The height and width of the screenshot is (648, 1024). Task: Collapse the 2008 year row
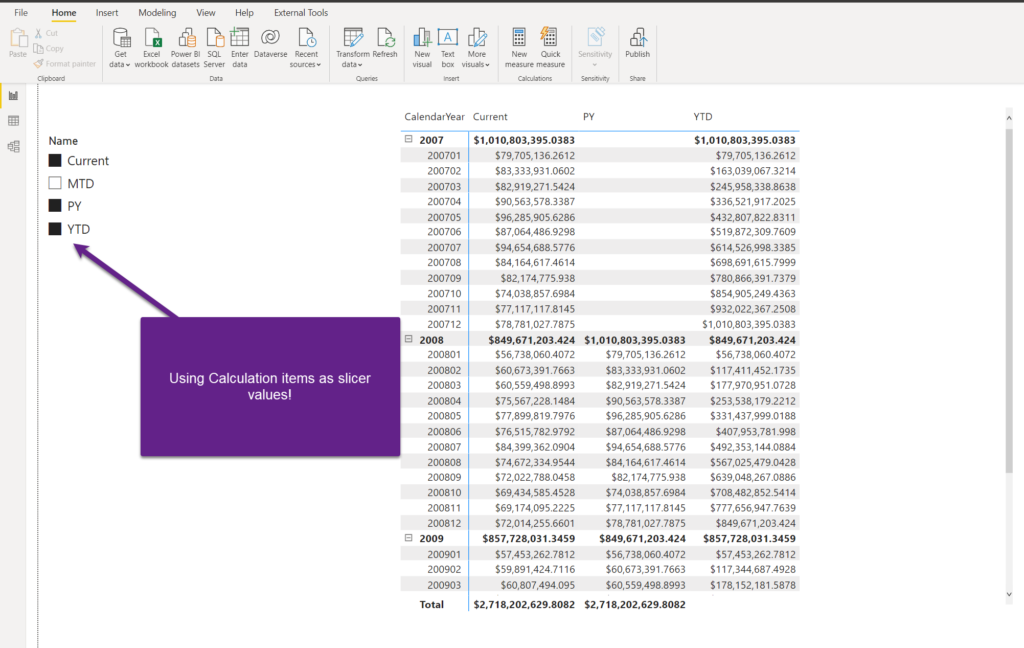409,339
